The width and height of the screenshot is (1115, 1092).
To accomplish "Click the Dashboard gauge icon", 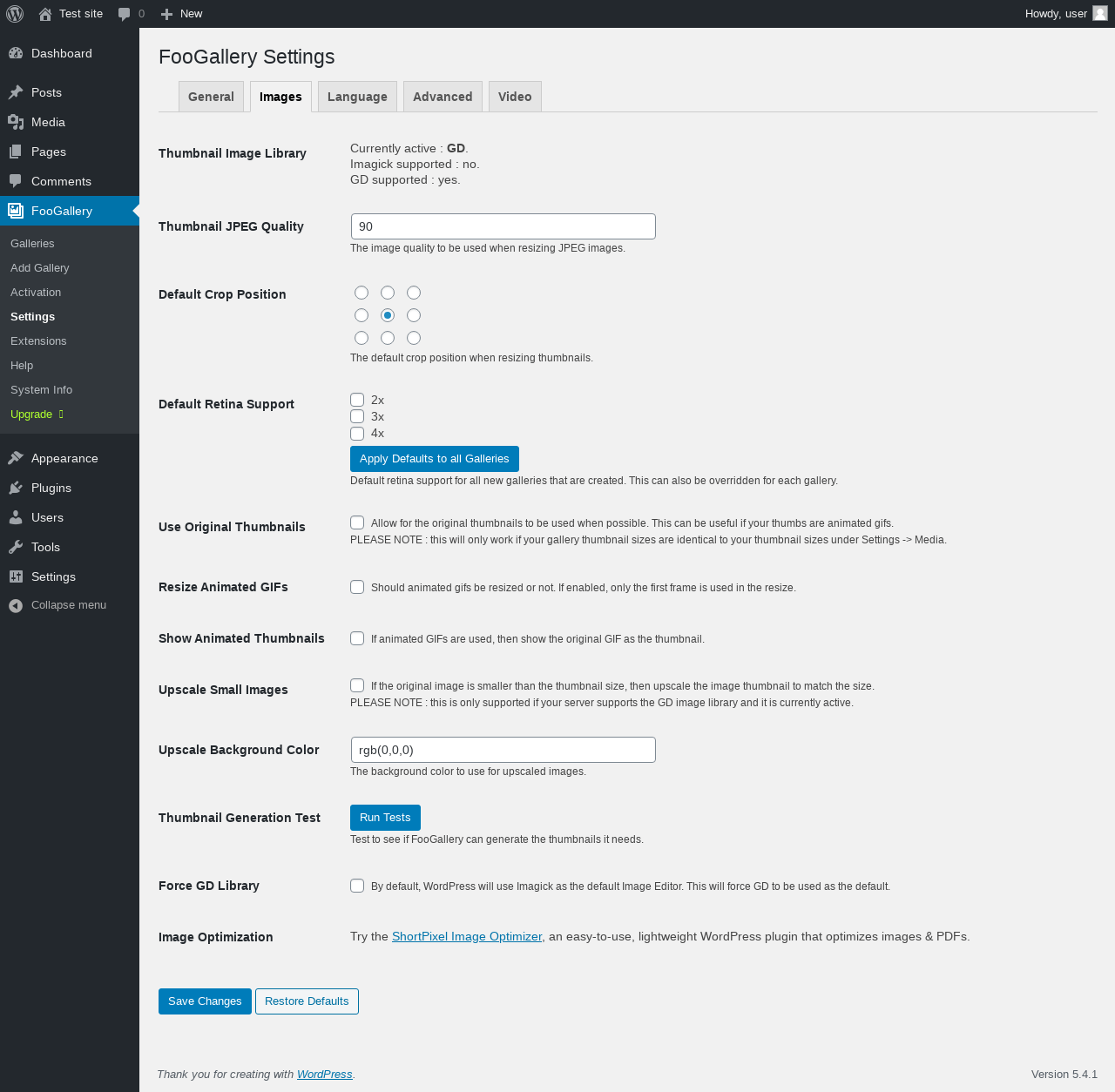I will click(x=16, y=53).
